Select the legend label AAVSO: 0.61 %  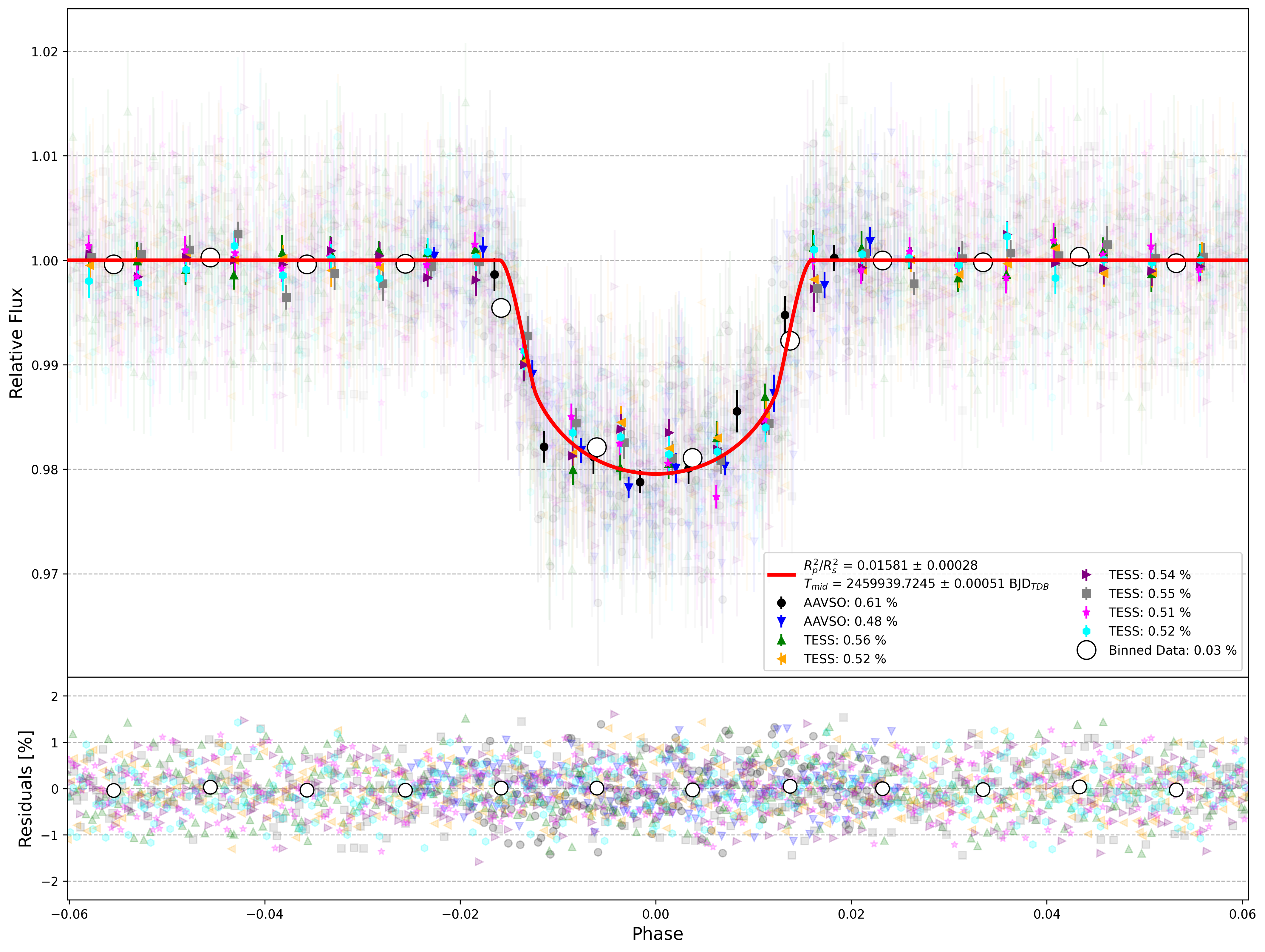pos(850,602)
